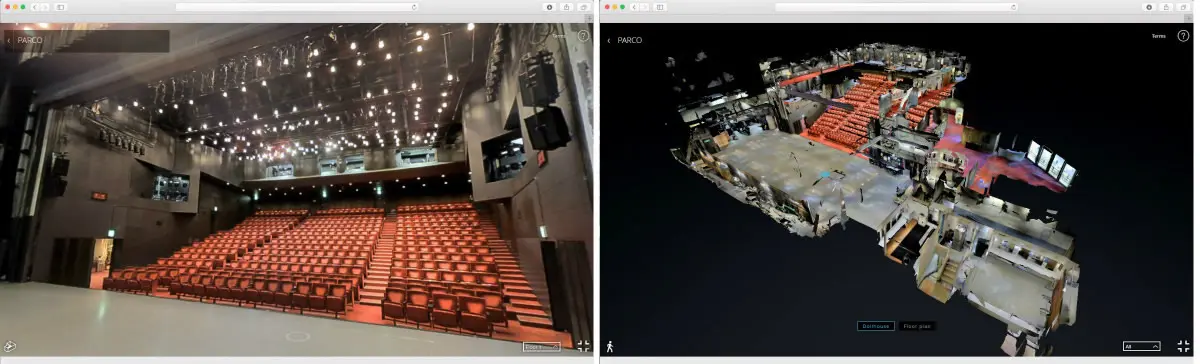Image resolution: width=1200 pixels, height=364 pixels.
Task: Open downloads in the right Safari toolbar
Action: (x=1148, y=7)
